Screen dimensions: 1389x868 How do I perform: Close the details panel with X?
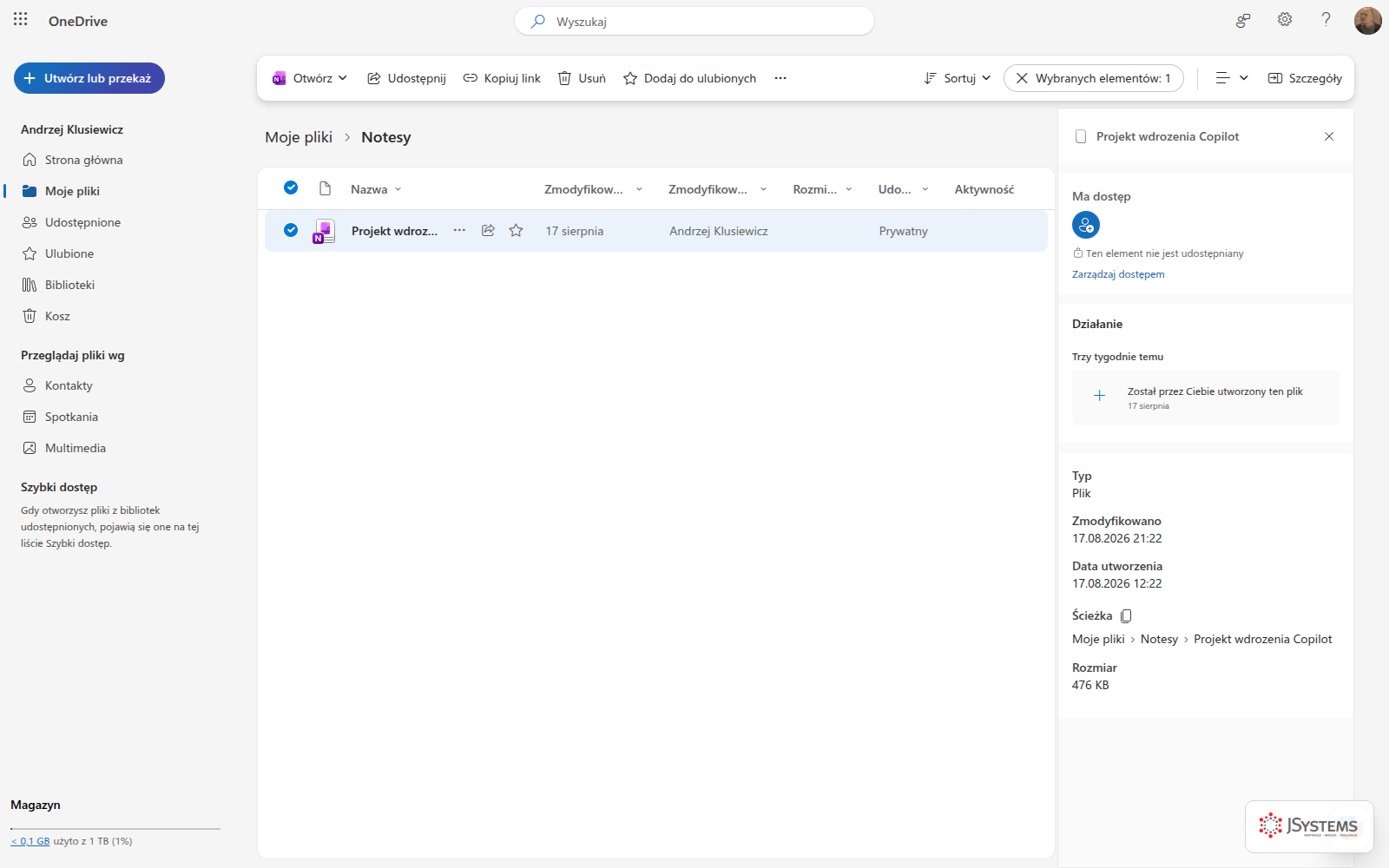[x=1329, y=136]
